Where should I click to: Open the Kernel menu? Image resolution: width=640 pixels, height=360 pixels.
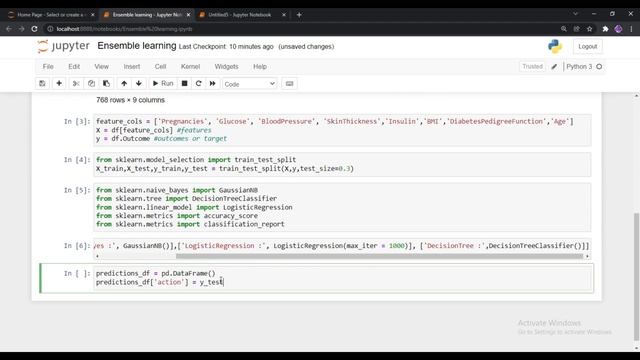pyautogui.click(x=190, y=67)
